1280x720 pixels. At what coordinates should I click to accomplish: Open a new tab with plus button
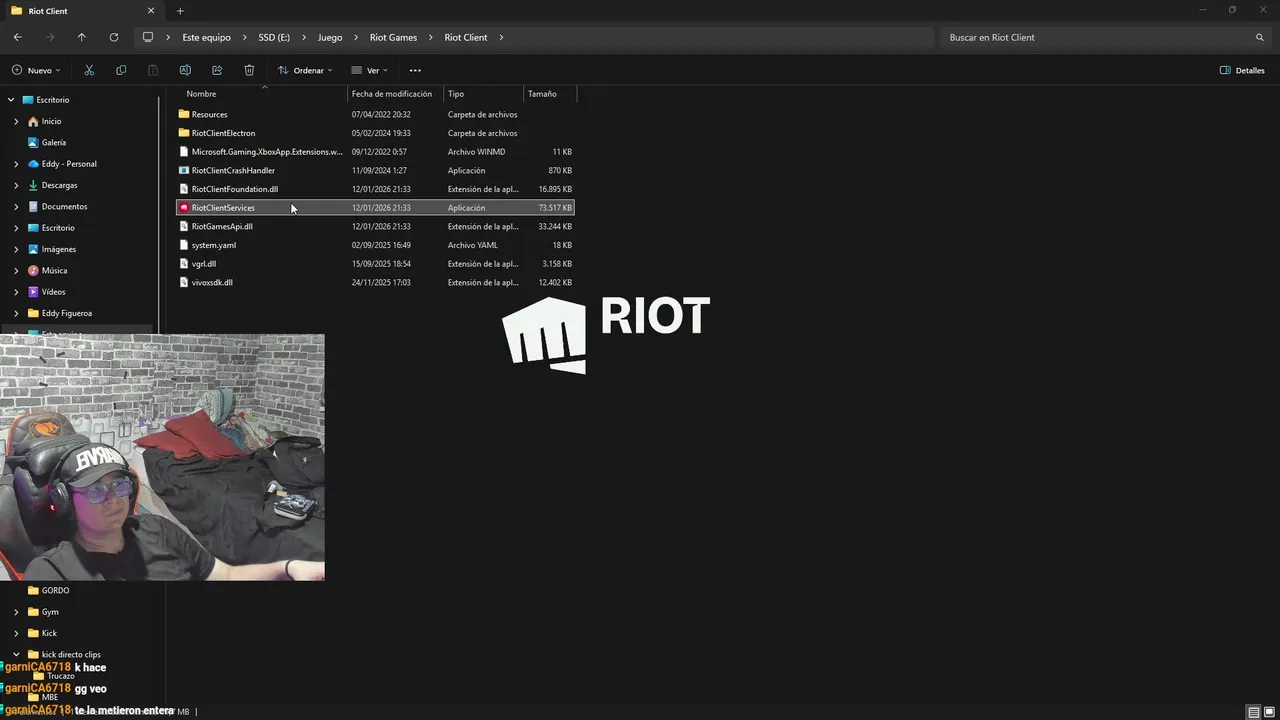[180, 11]
